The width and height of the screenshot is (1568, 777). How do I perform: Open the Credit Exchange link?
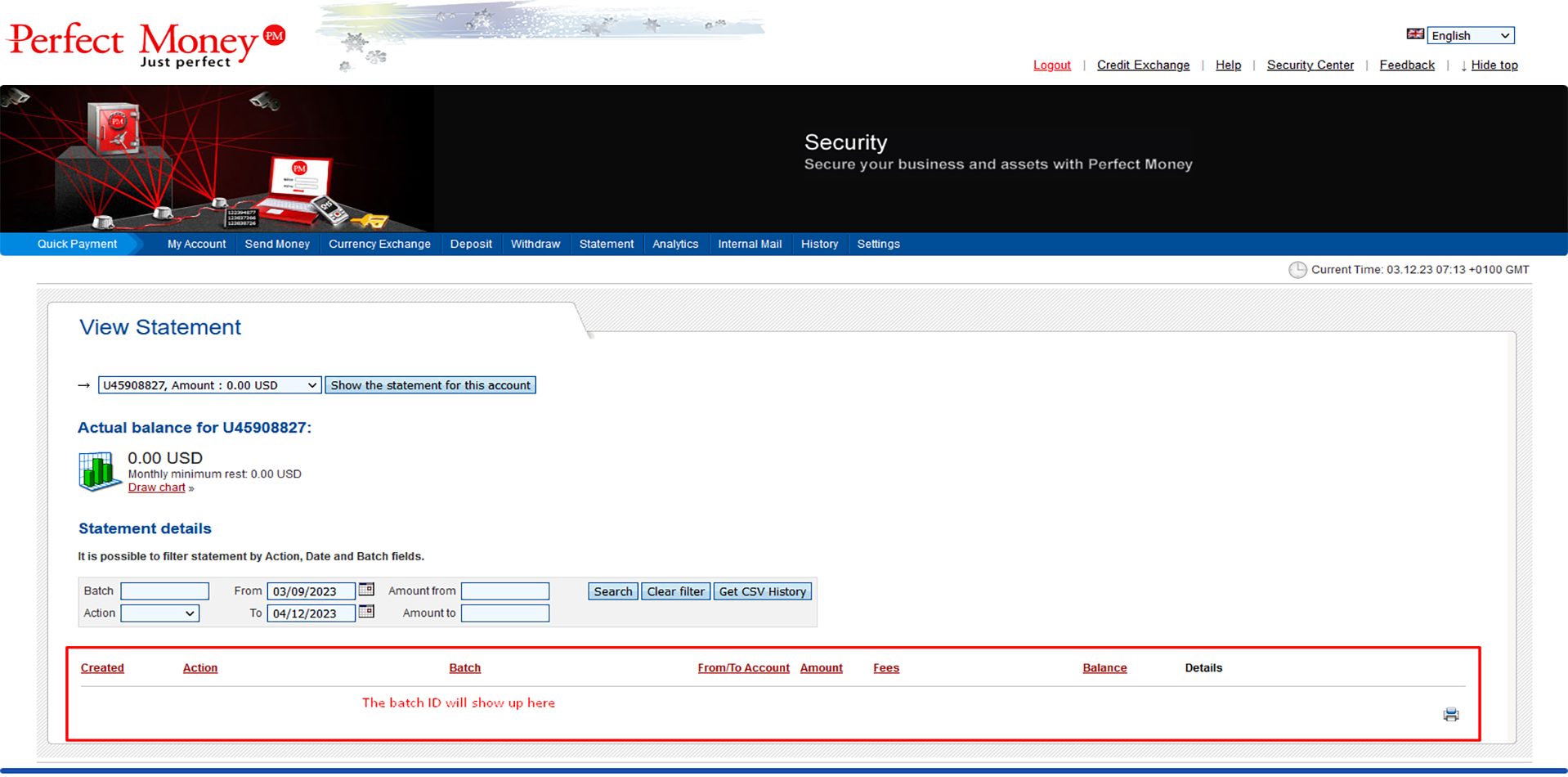tap(1143, 65)
